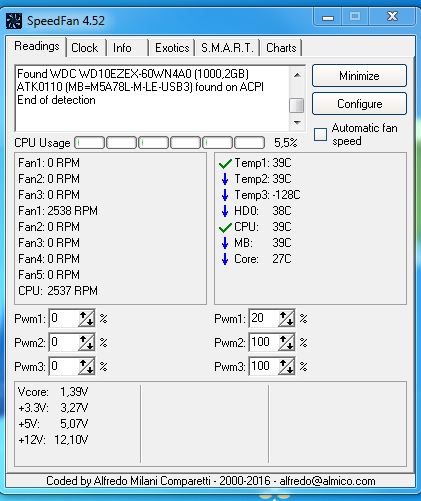The width and height of the screenshot is (421, 501).
Task: Switch to the Readings tab
Action: click(x=37, y=46)
